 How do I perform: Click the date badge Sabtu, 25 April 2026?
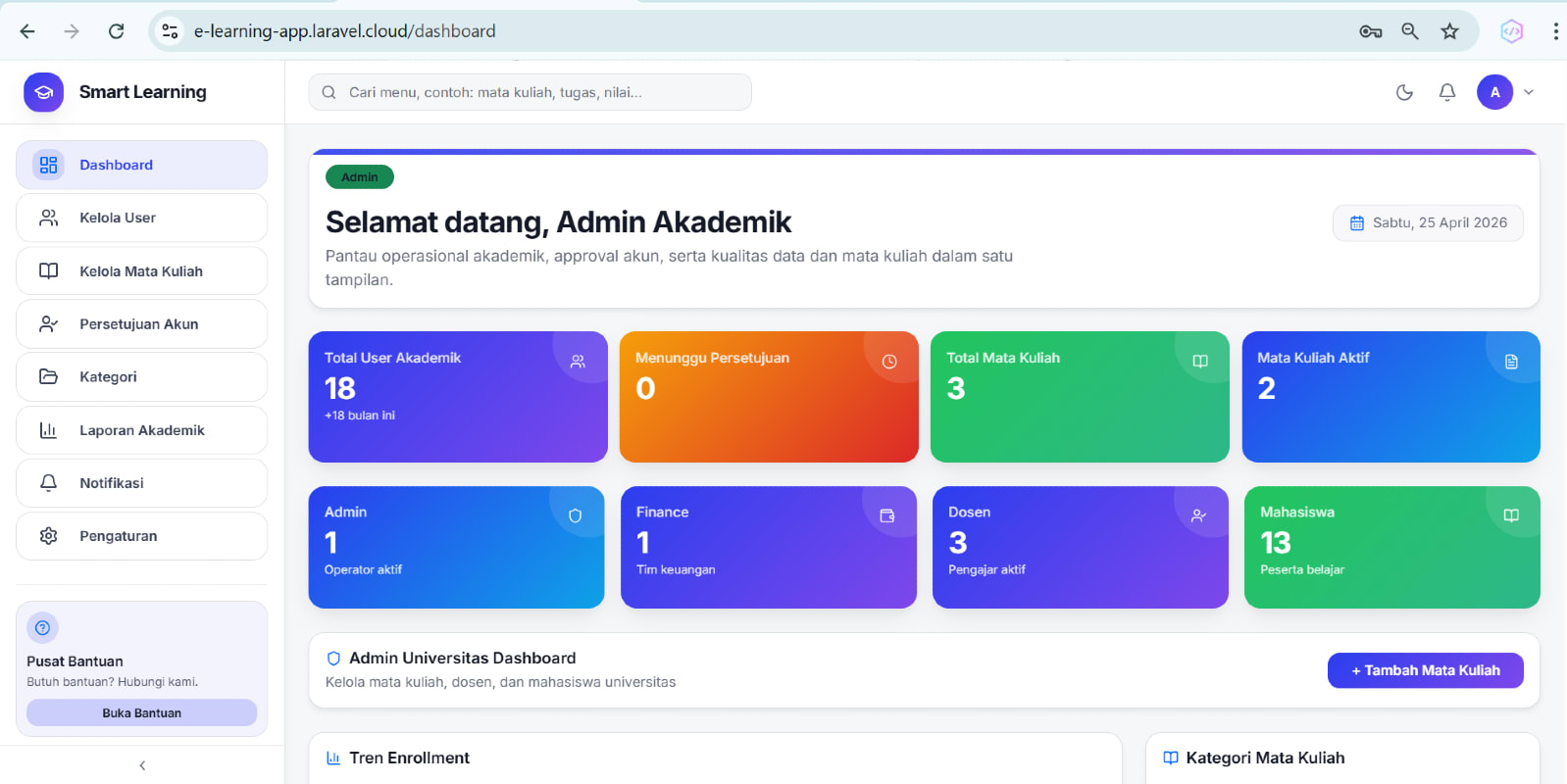(1428, 222)
